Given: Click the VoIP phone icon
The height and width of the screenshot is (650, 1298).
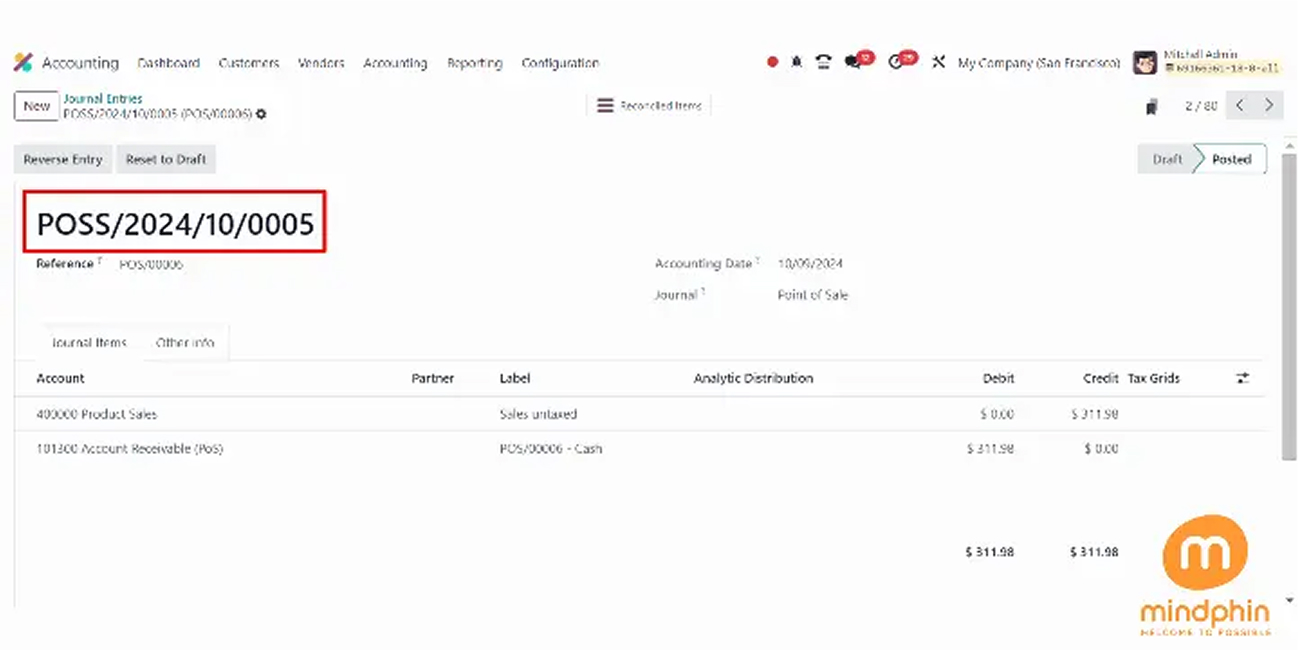Looking at the screenshot, I should coord(823,62).
